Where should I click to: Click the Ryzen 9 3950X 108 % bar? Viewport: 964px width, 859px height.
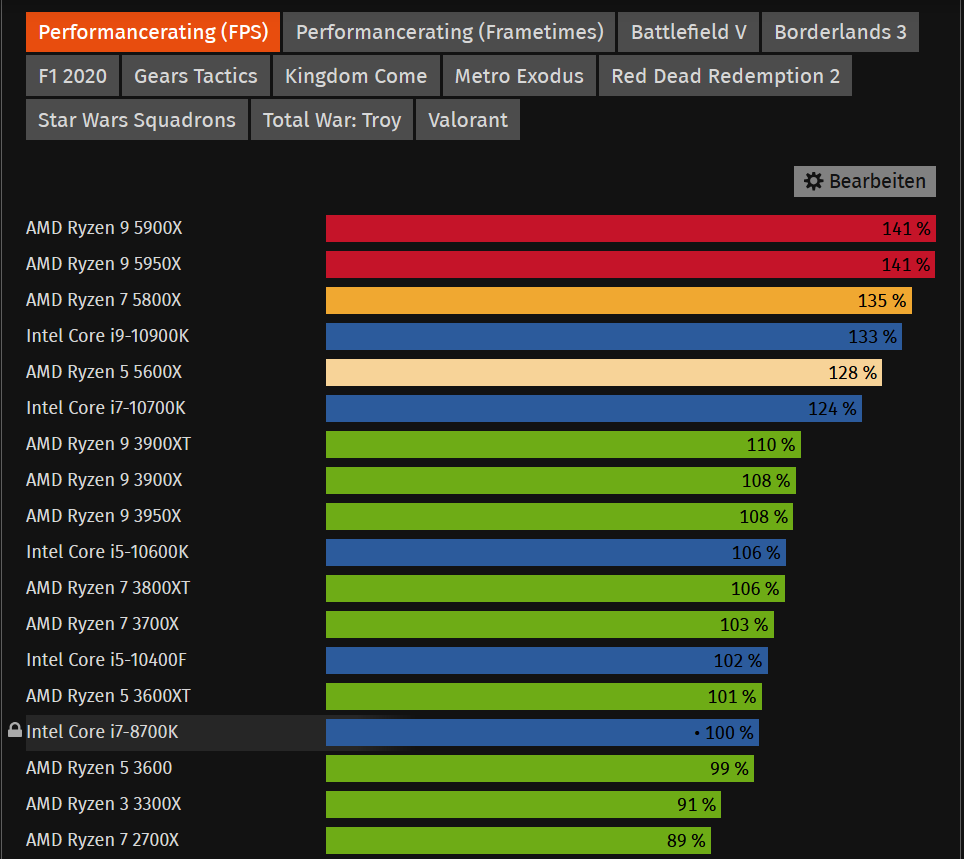point(559,517)
